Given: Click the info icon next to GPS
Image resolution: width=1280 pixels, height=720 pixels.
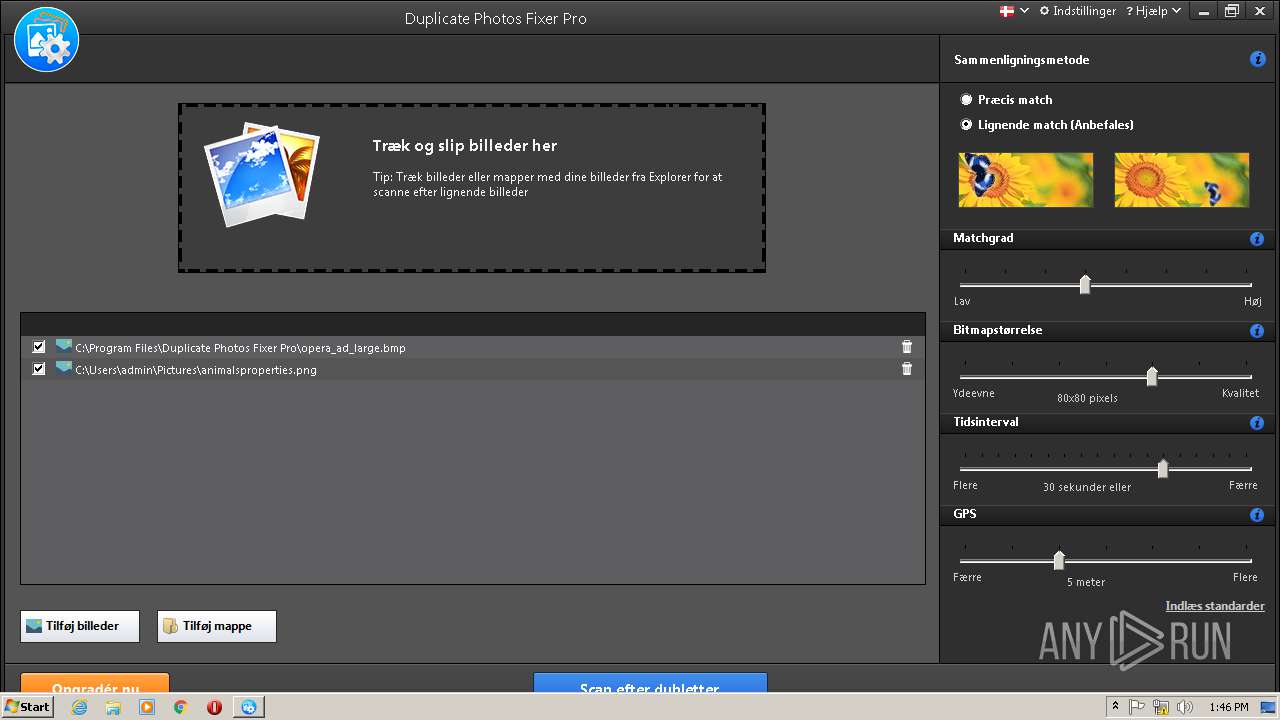Looking at the screenshot, I should click(x=1257, y=515).
